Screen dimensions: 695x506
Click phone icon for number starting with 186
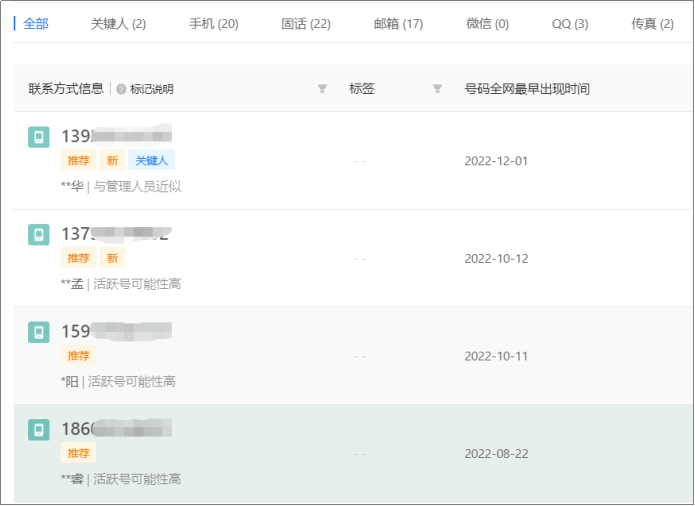[38, 430]
